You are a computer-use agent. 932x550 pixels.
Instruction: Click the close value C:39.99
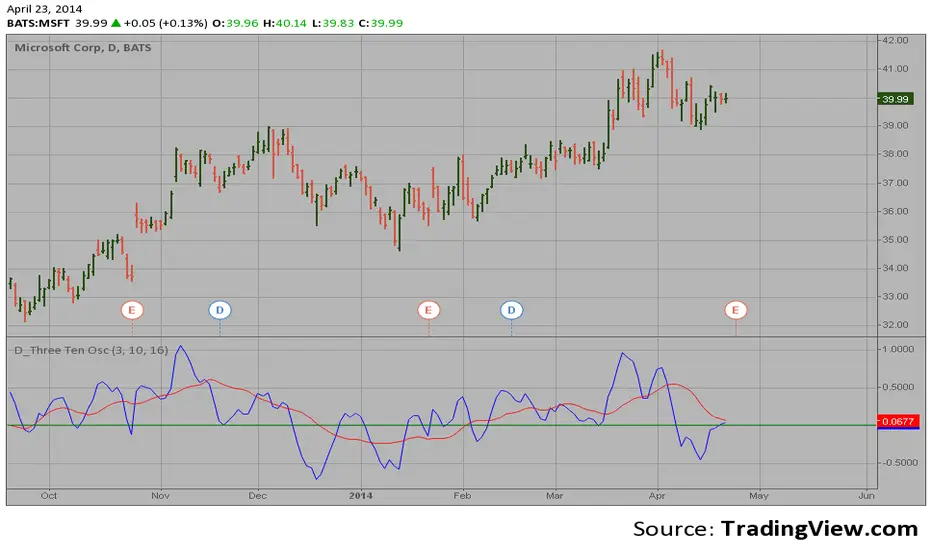click(x=381, y=23)
